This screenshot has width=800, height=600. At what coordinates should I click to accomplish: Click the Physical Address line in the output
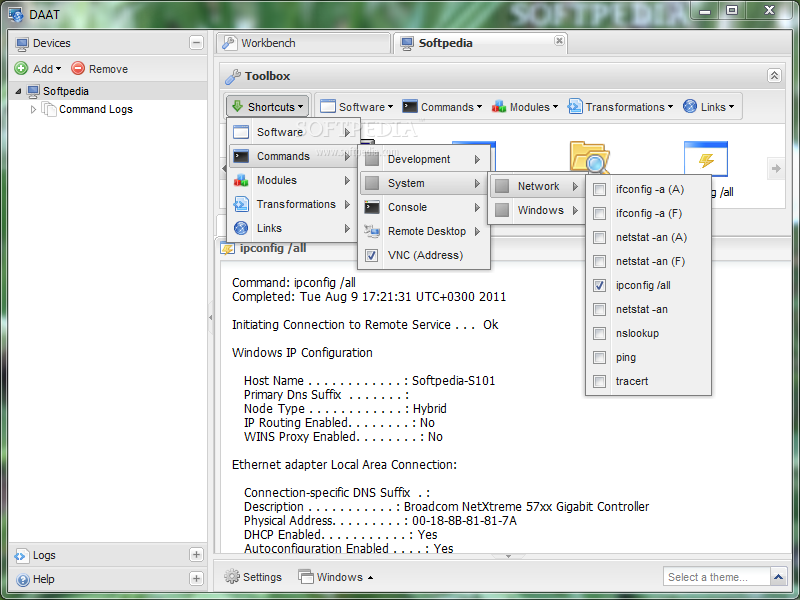point(380,521)
